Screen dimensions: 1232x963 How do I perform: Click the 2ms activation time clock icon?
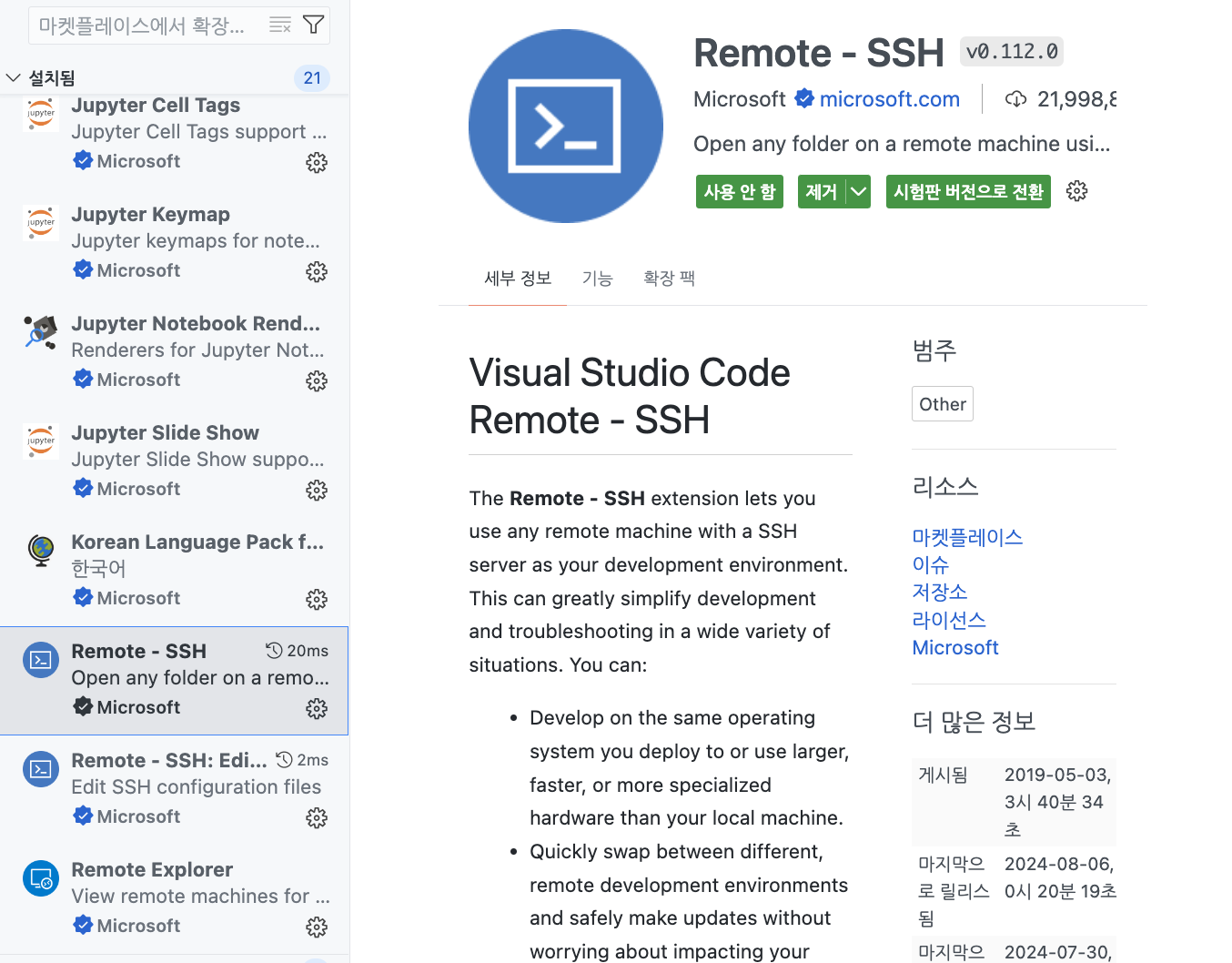coord(284,759)
